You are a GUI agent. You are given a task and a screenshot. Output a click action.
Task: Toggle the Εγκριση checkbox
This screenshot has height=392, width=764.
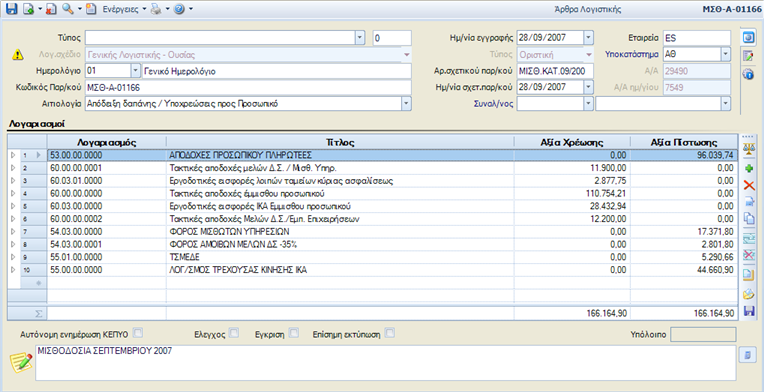[293, 334]
